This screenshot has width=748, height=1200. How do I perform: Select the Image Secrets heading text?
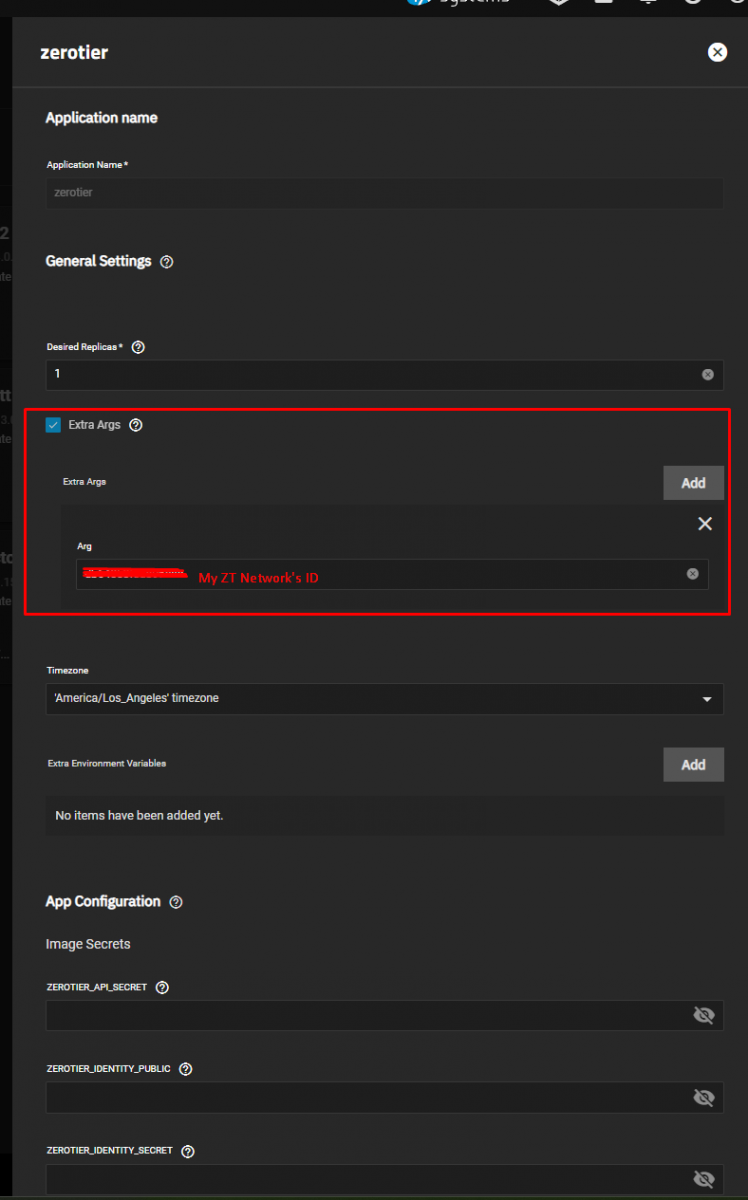click(x=88, y=944)
